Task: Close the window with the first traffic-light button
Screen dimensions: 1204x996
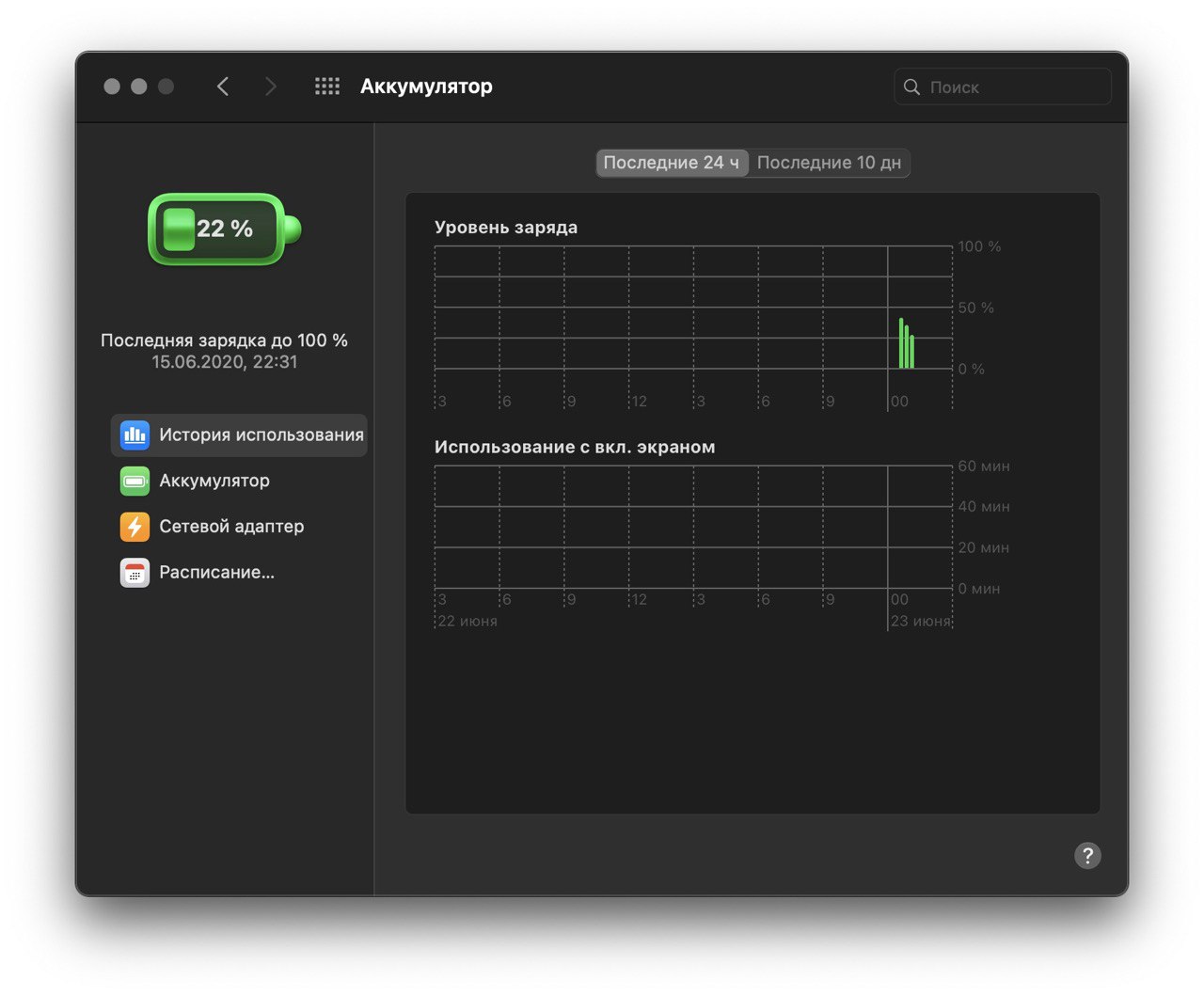Action: 112,87
